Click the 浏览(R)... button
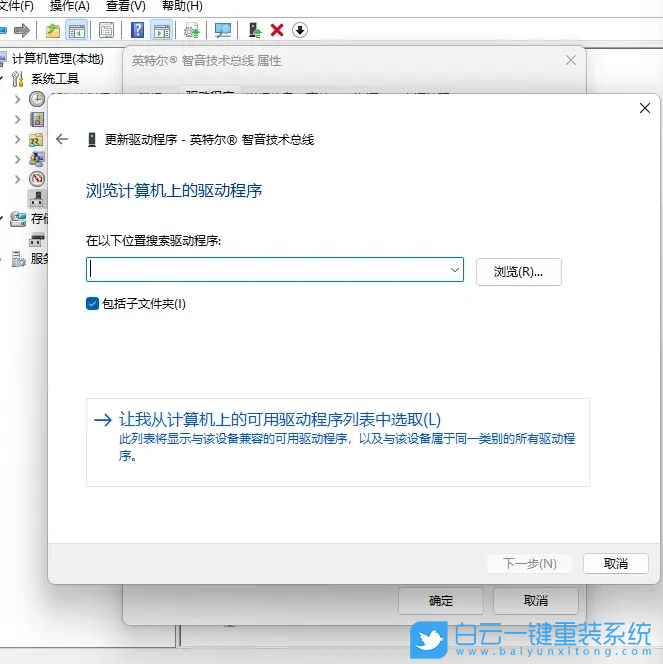Viewport: 663px width, 664px height. (518, 271)
